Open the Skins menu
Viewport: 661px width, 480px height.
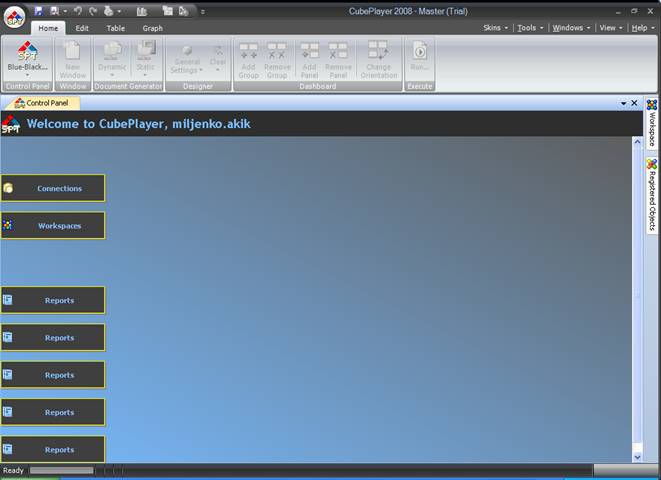(x=495, y=28)
